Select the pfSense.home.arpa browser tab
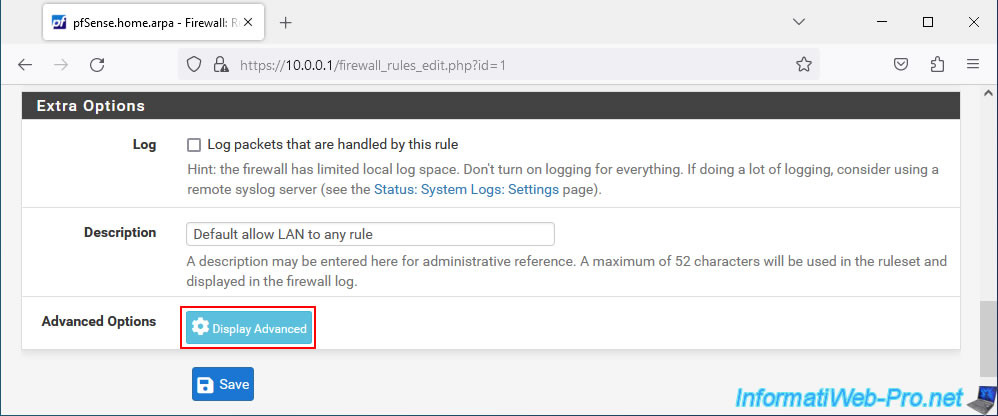 (x=140, y=22)
